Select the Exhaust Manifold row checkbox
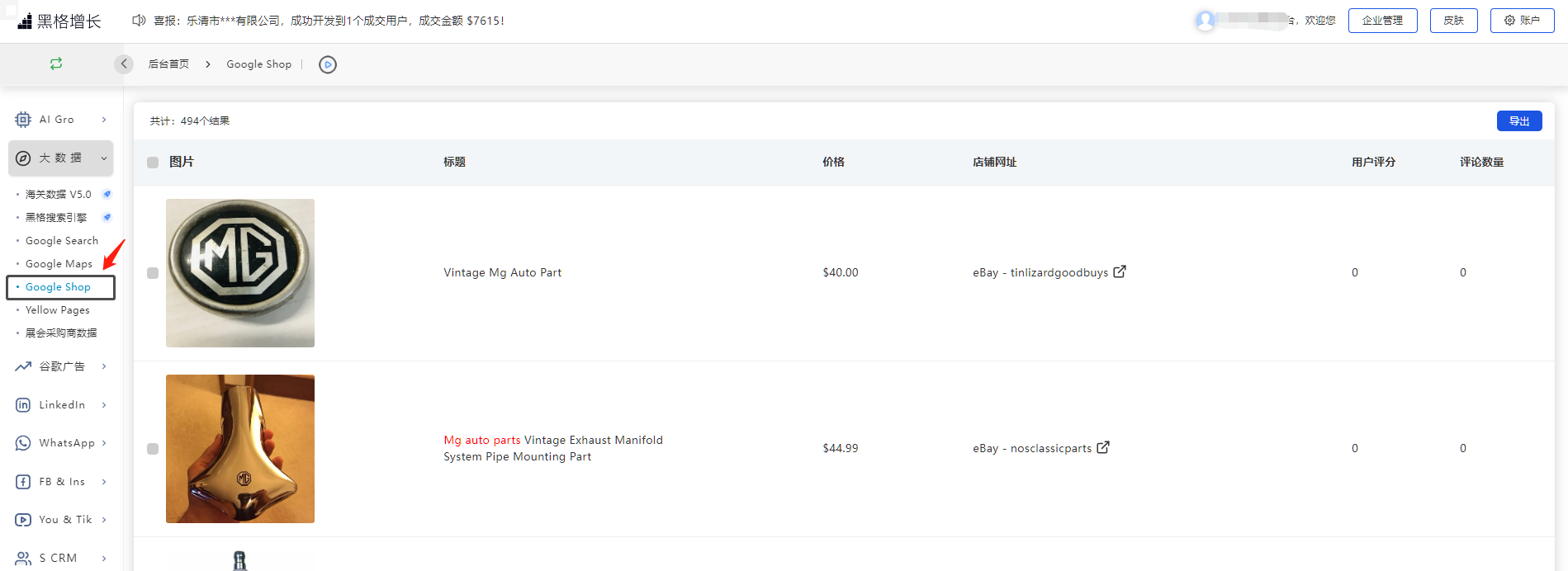 click(153, 449)
